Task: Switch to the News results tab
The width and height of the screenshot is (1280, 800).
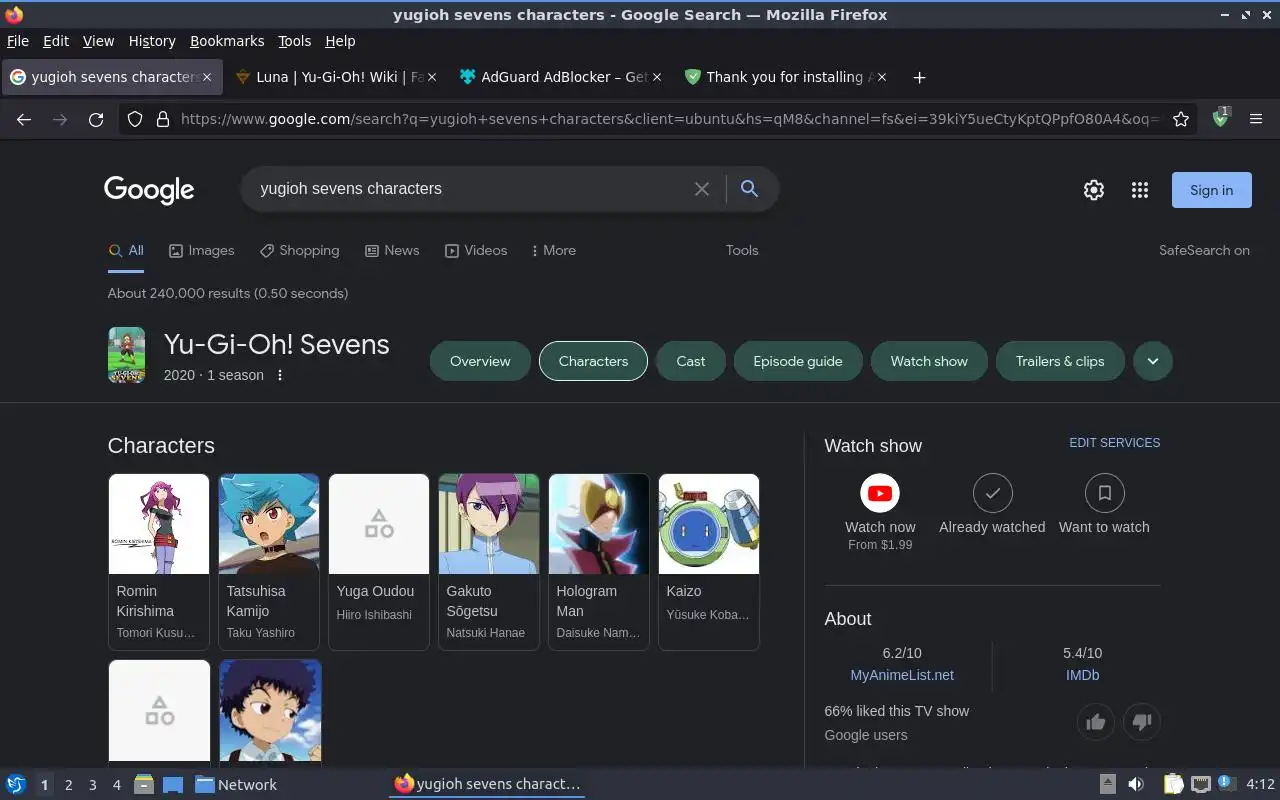Action: [392, 251]
